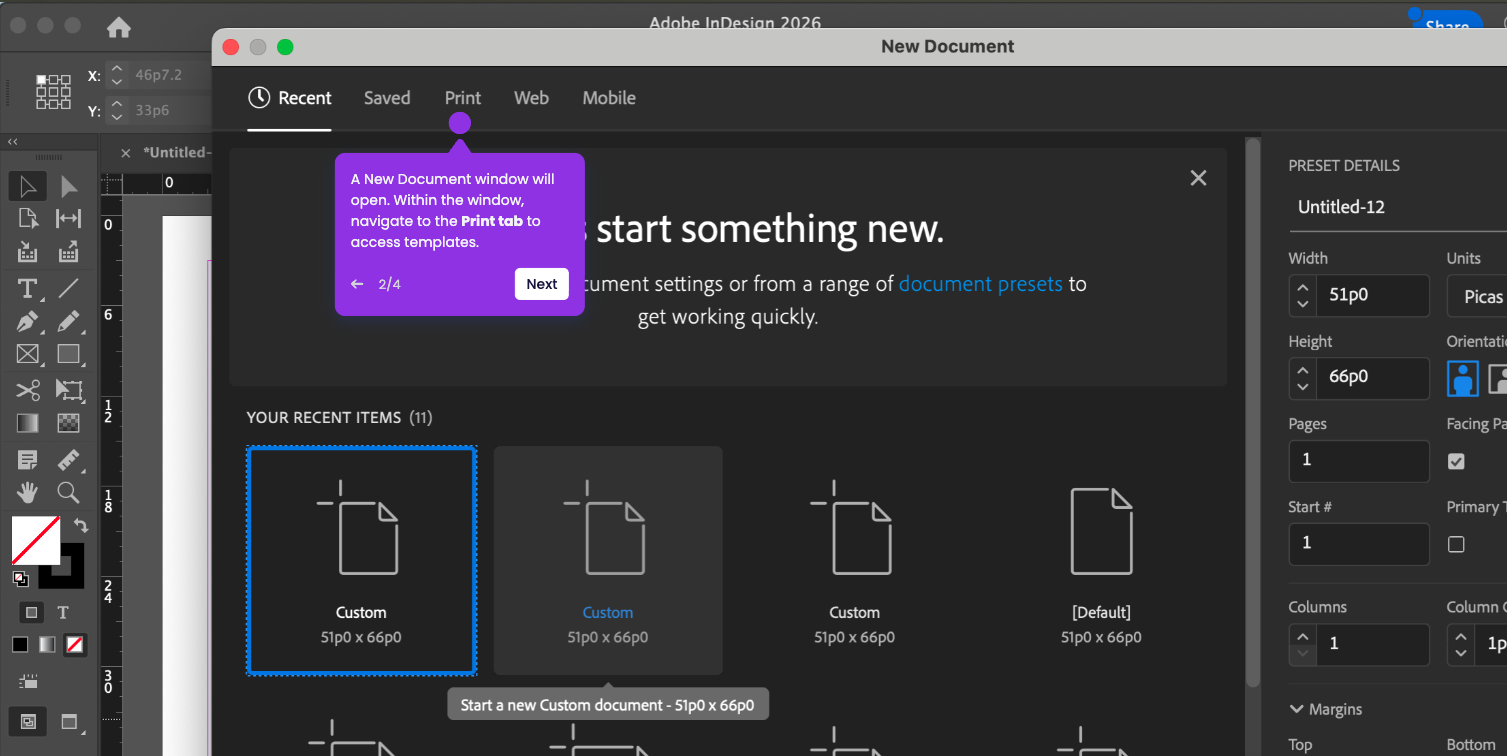Disable the Facing Pages checkbox
The width and height of the screenshot is (1507, 756).
click(x=1456, y=461)
